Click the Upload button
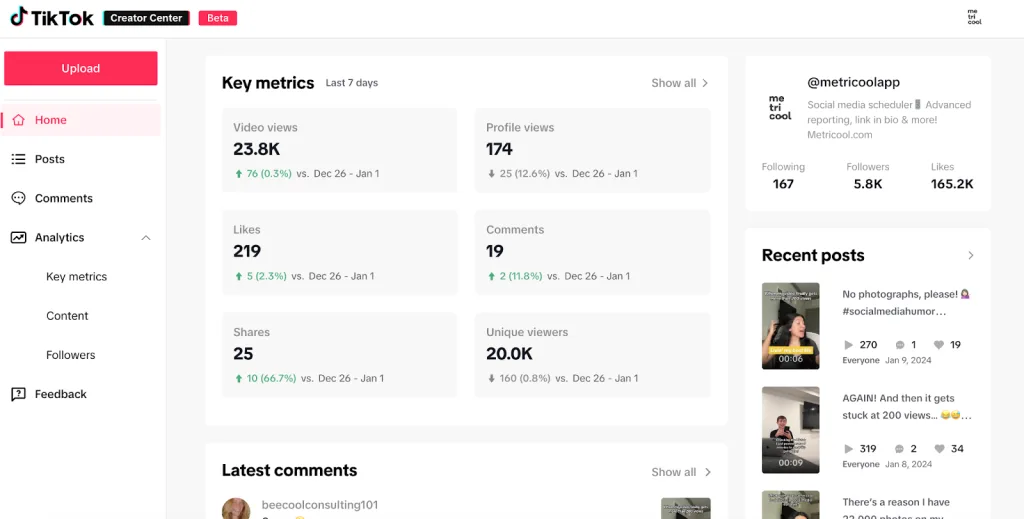1024x519 pixels. click(81, 69)
